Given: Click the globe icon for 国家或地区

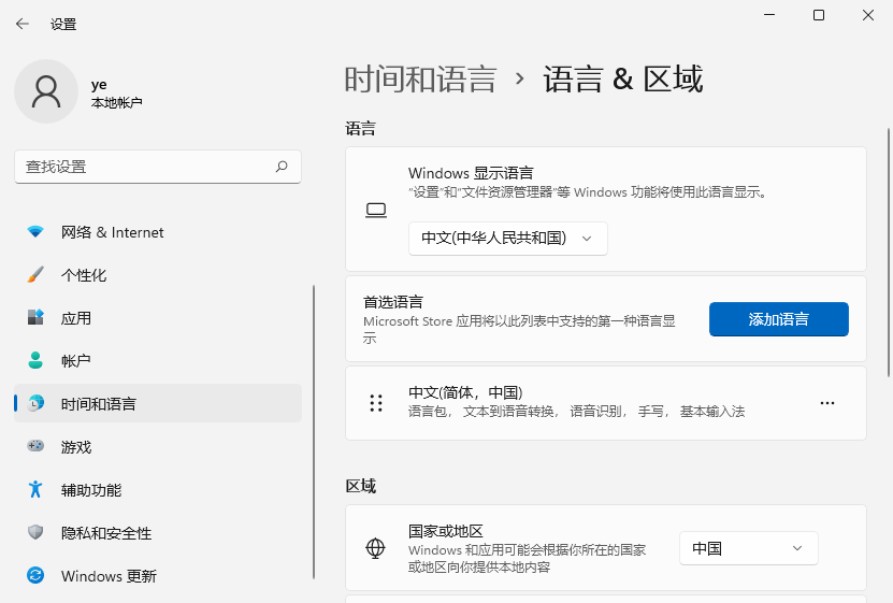Looking at the screenshot, I should 377,547.
